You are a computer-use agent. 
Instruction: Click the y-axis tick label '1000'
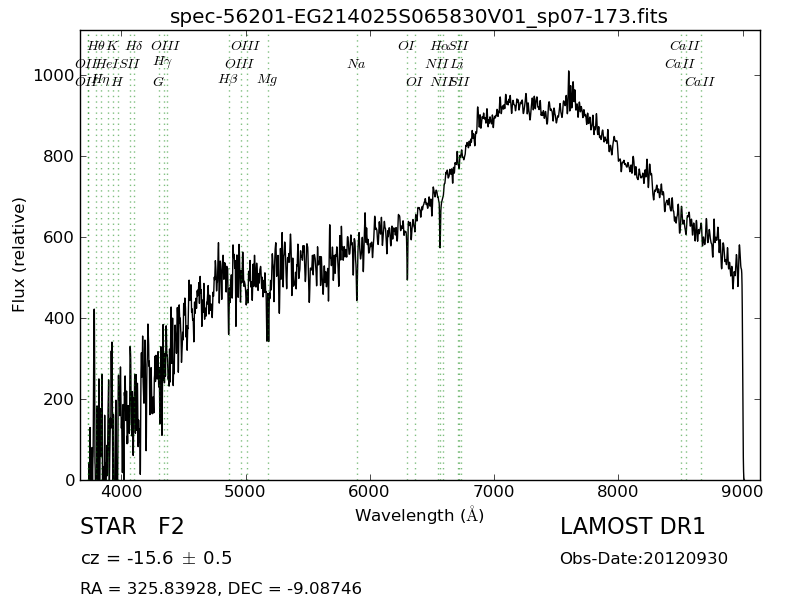pos(54,76)
